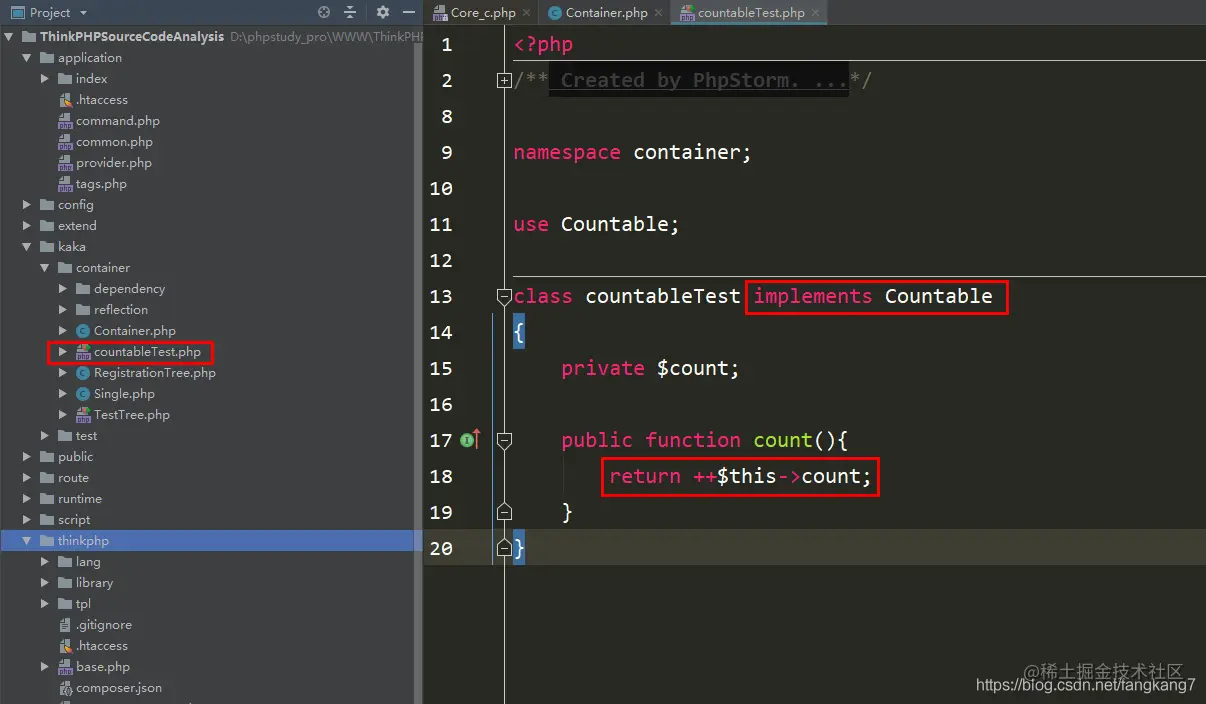Viewport: 1206px width, 704px height.
Task: Click the collapse all icon
Action: point(350,13)
